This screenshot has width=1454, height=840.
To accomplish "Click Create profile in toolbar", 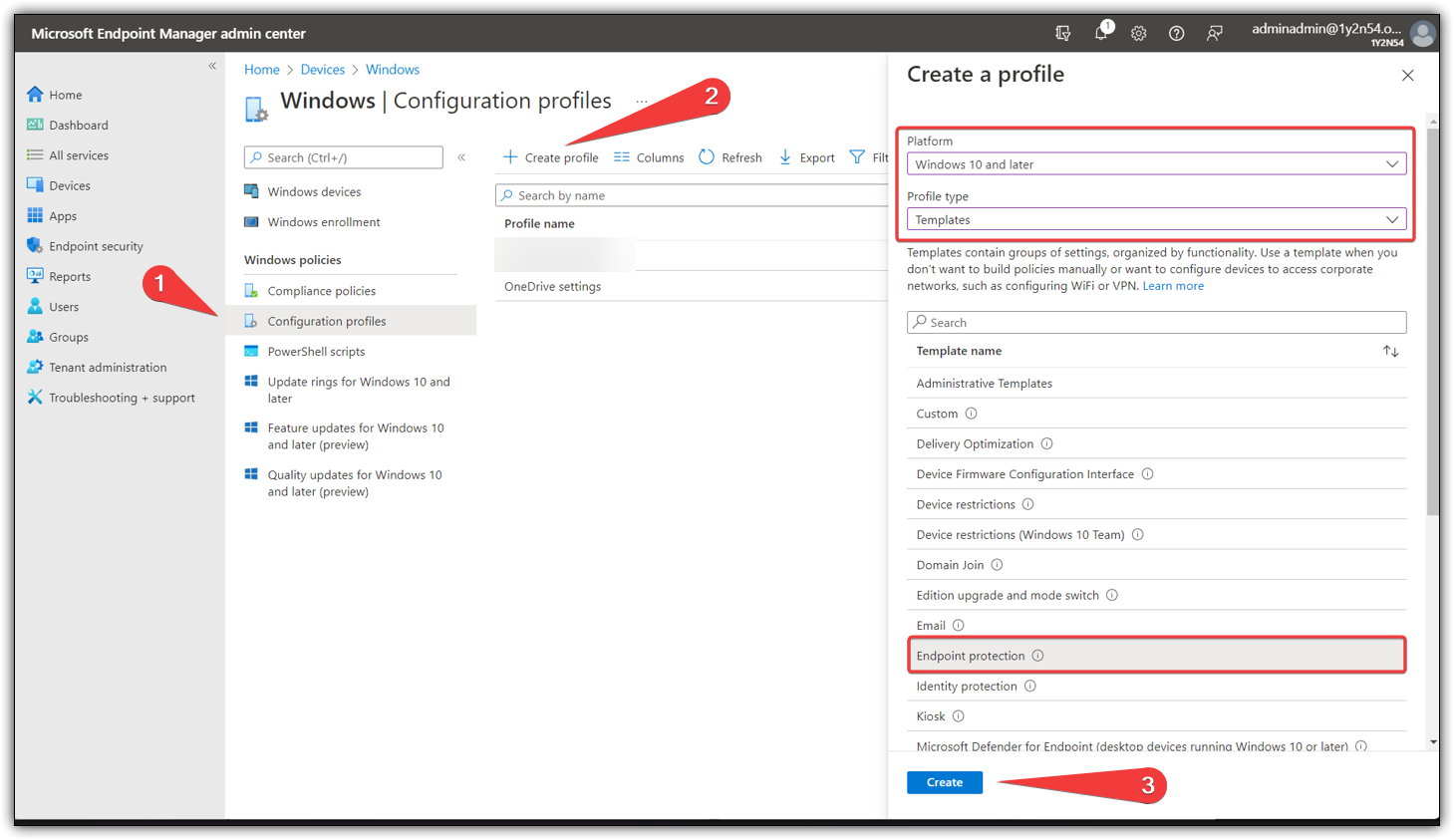I will click(x=551, y=157).
